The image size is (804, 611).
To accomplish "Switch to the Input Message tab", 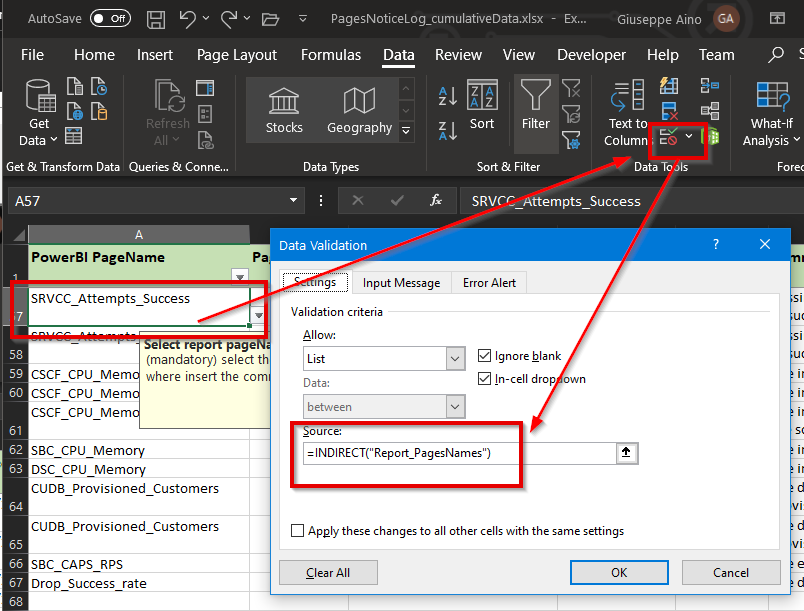I will coord(401,282).
